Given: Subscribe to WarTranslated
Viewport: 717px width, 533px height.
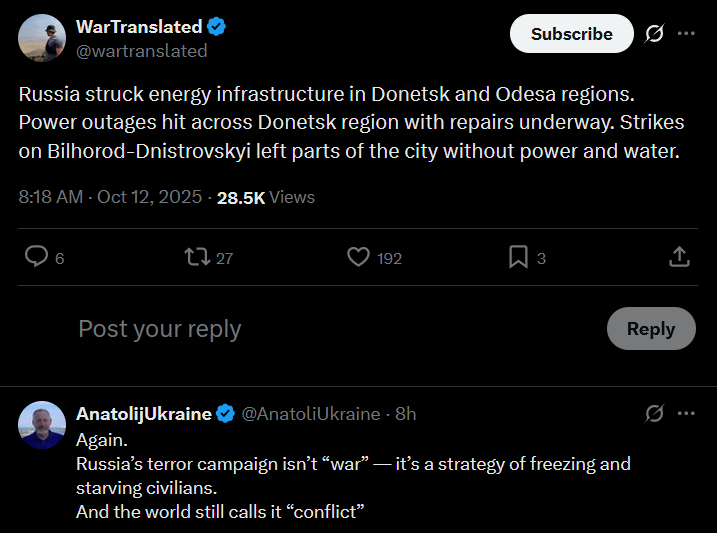Looking at the screenshot, I should 572,33.
